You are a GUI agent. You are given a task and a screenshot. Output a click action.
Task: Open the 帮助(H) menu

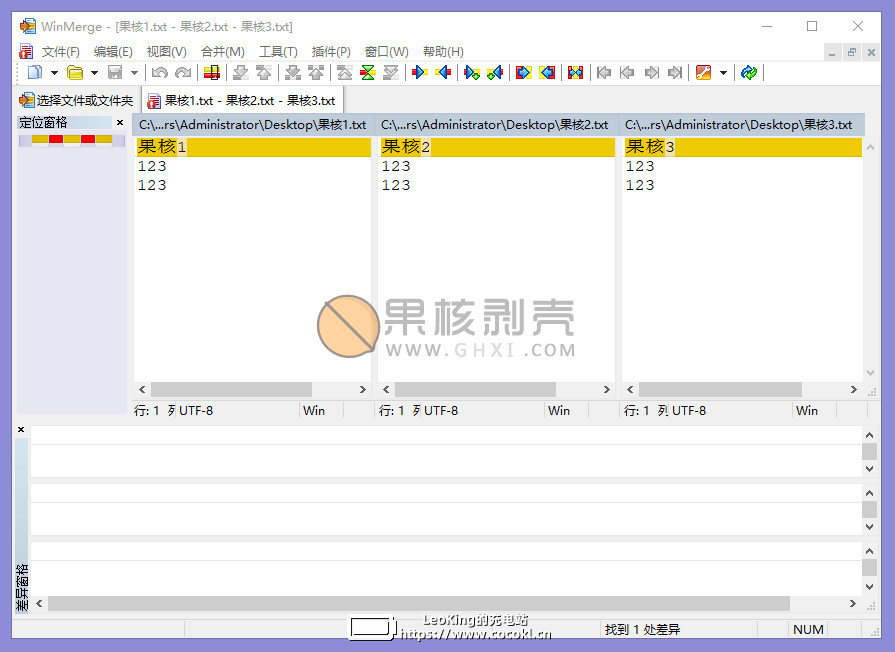pyautogui.click(x=443, y=52)
